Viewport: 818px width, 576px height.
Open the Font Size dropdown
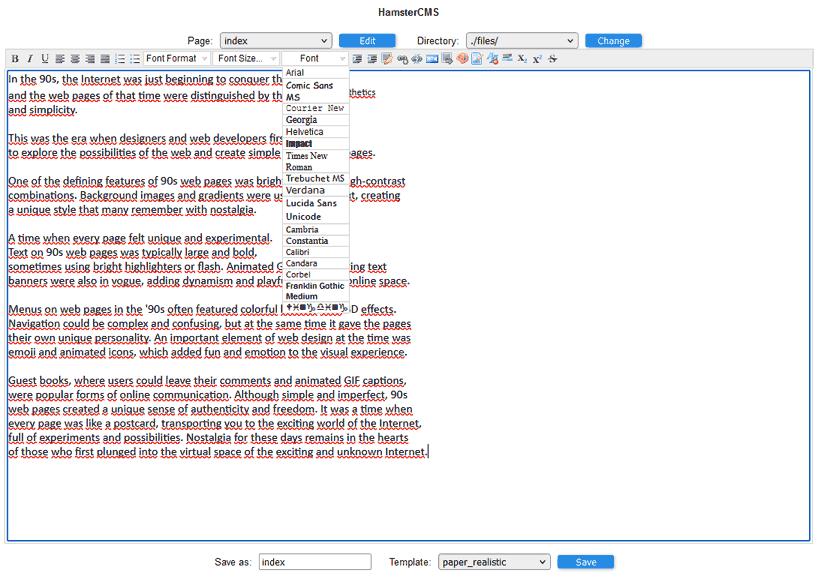click(246, 59)
